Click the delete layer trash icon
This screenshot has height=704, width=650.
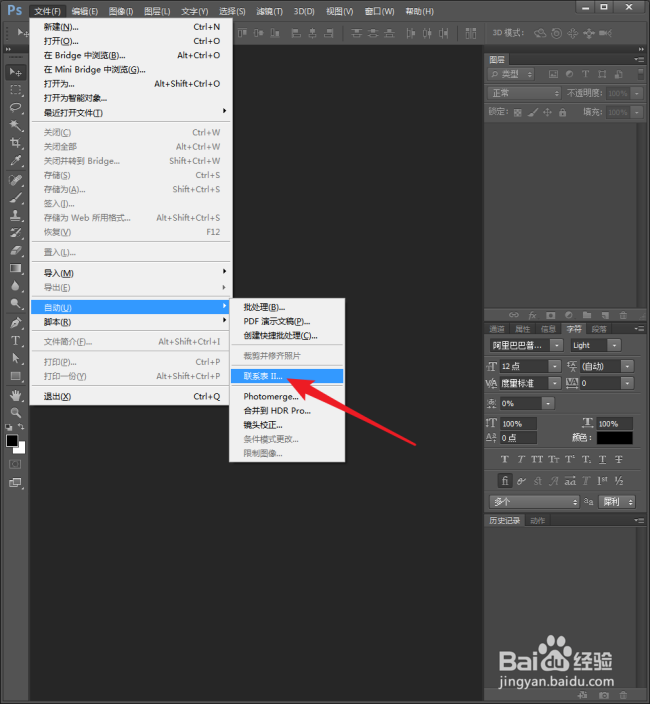(623, 315)
